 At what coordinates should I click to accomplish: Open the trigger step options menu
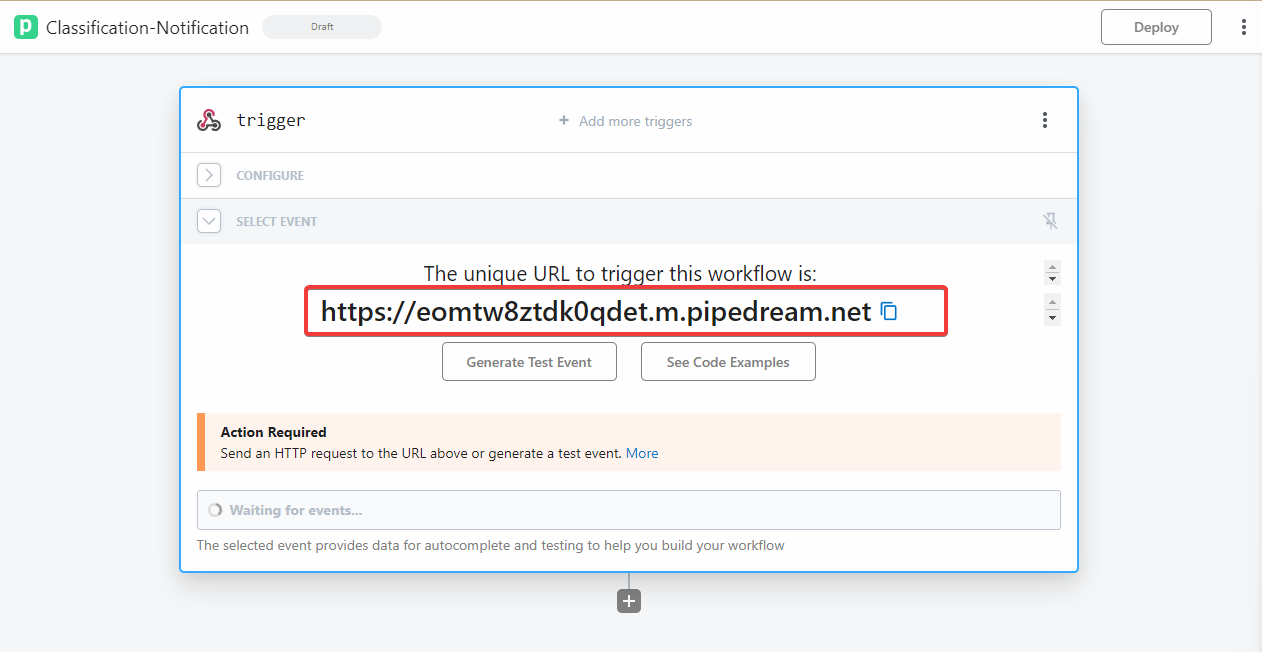[1044, 121]
